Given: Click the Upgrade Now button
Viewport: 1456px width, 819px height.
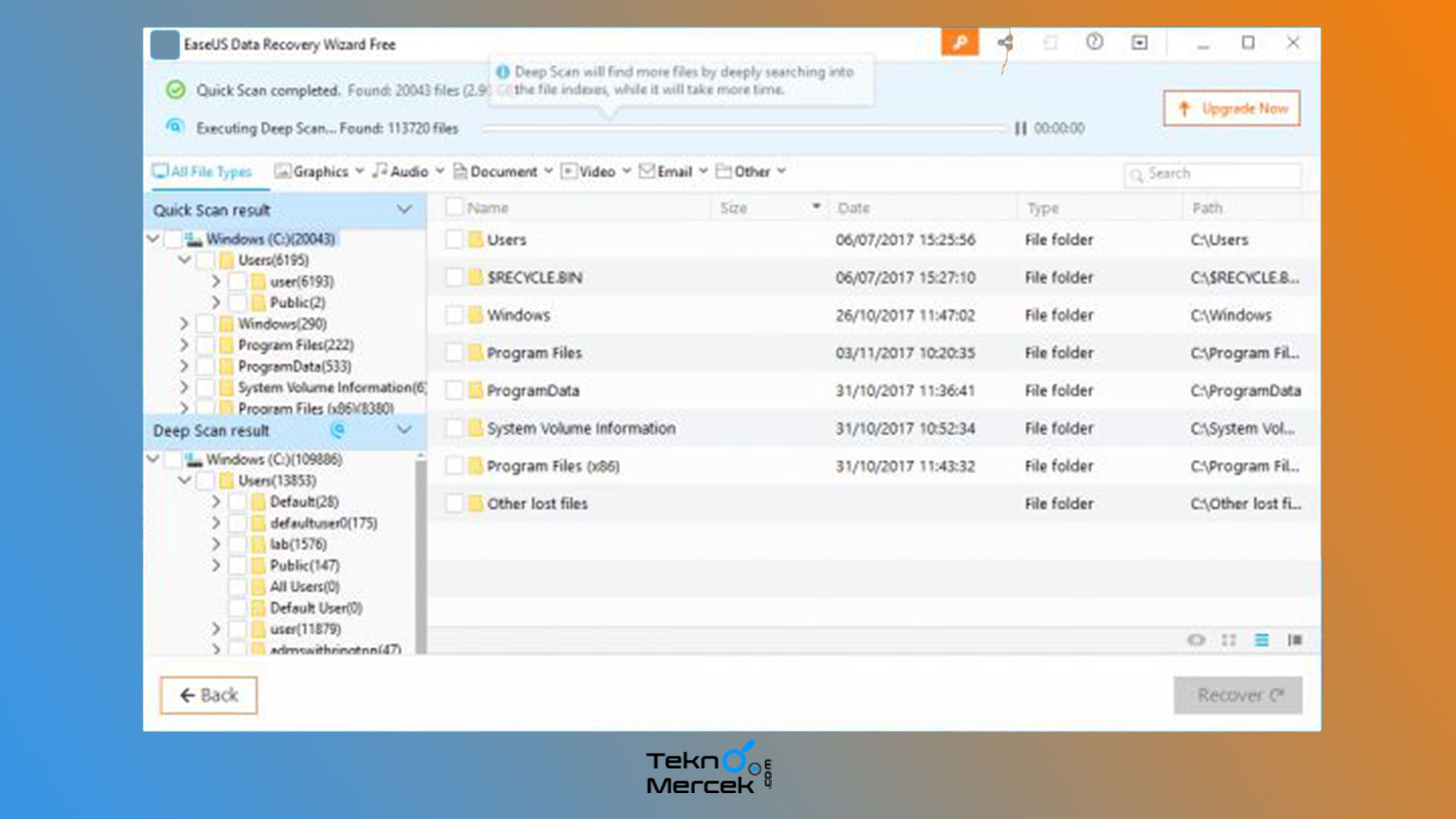Looking at the screenshot, I should (x=1232, y=108).
